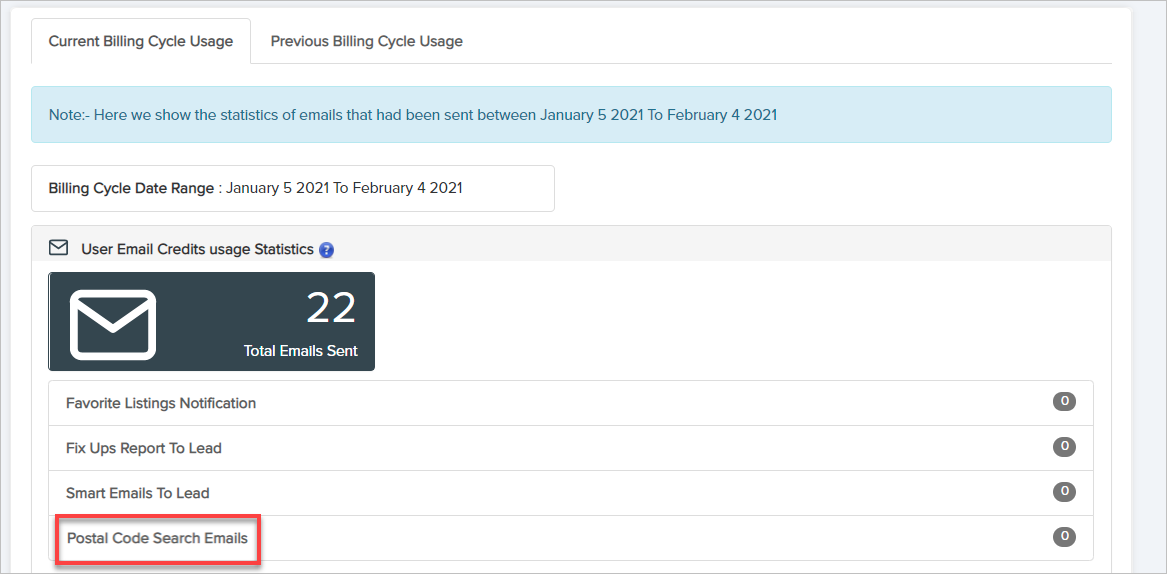Click the Postal Code Search Emails label
Viewport: 1167px width, 574px height.
157,538
